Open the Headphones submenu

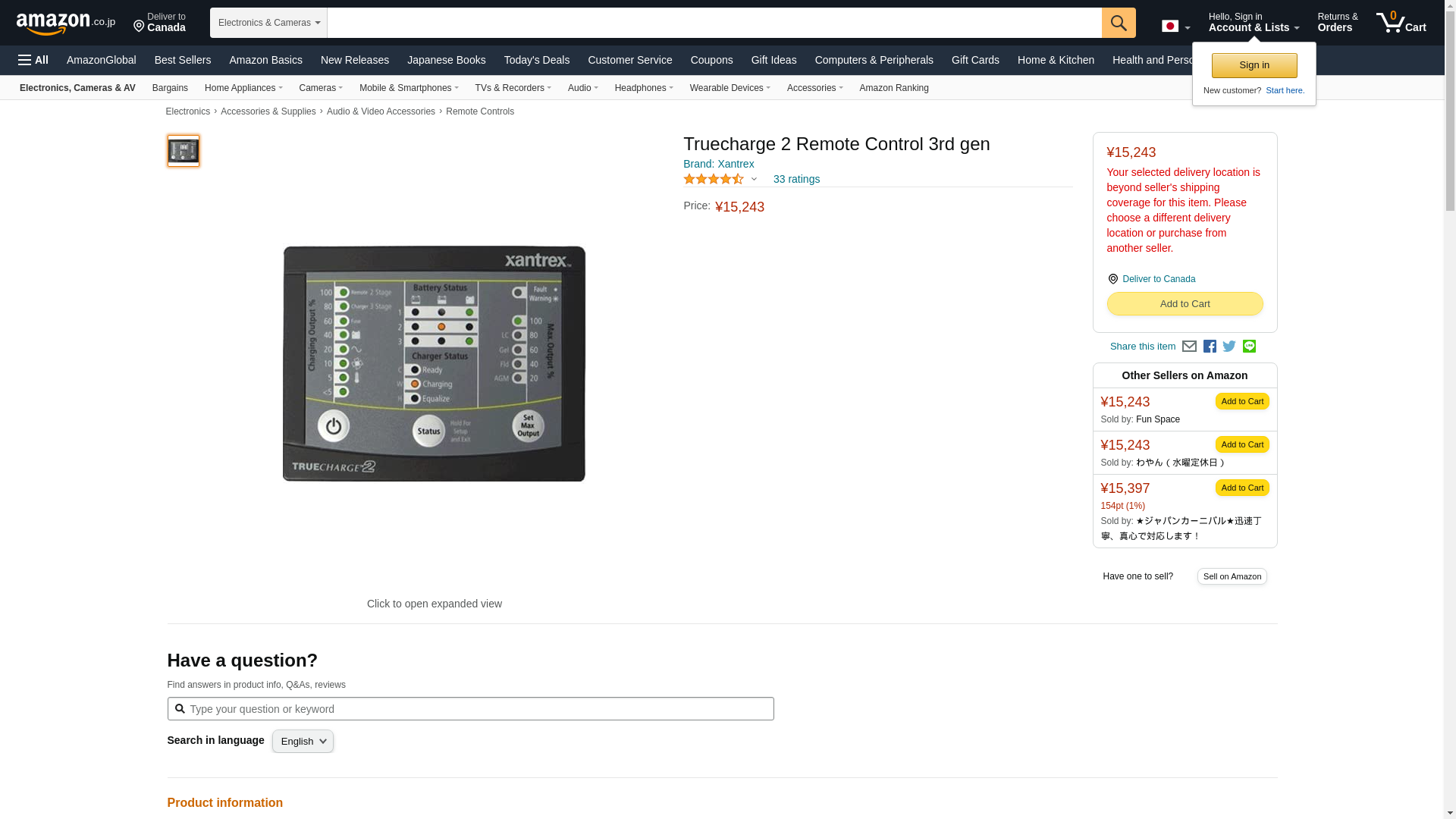[643, 88]
